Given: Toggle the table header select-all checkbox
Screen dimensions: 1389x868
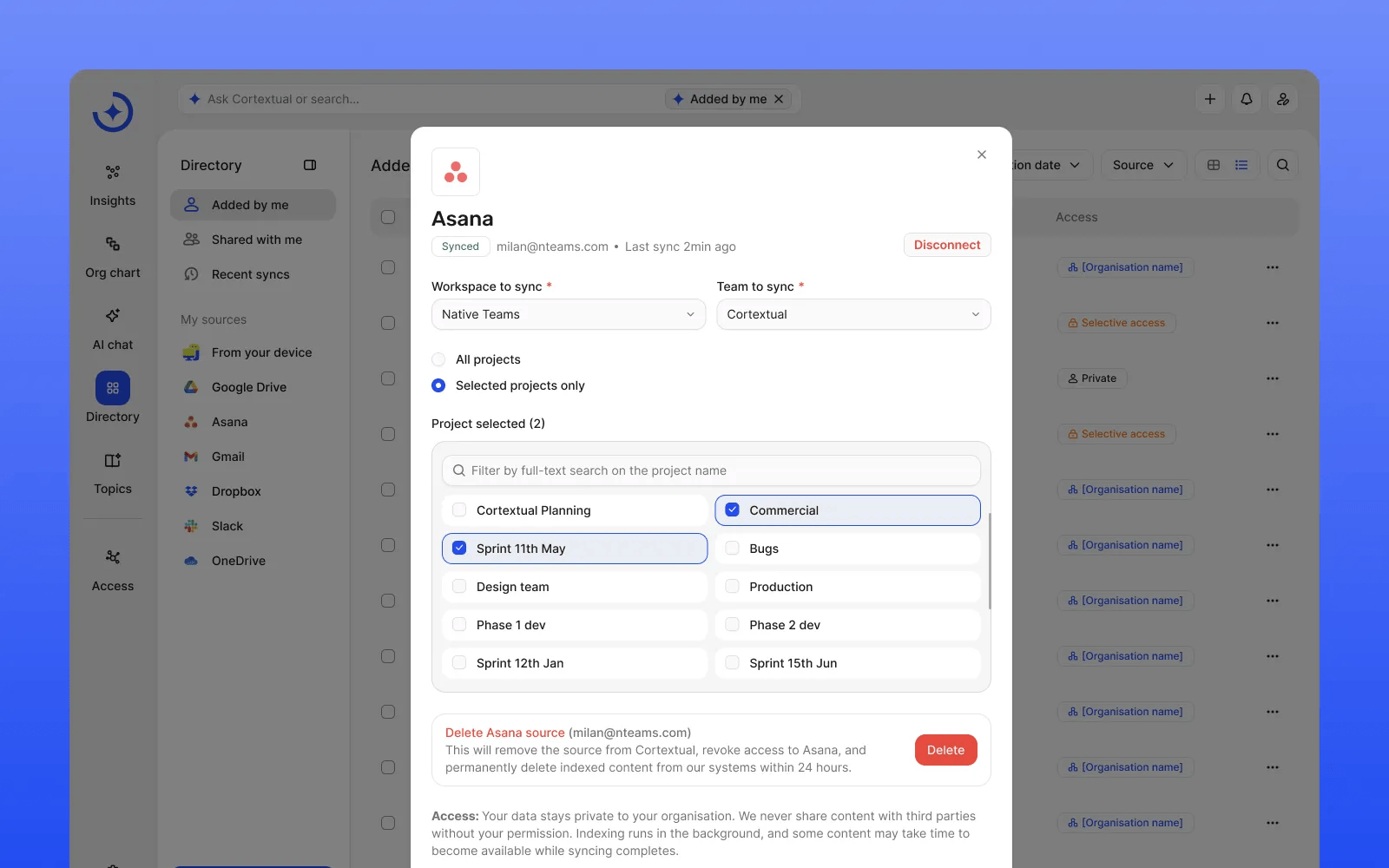Looking at the screenshot, I should click(388, 217).
